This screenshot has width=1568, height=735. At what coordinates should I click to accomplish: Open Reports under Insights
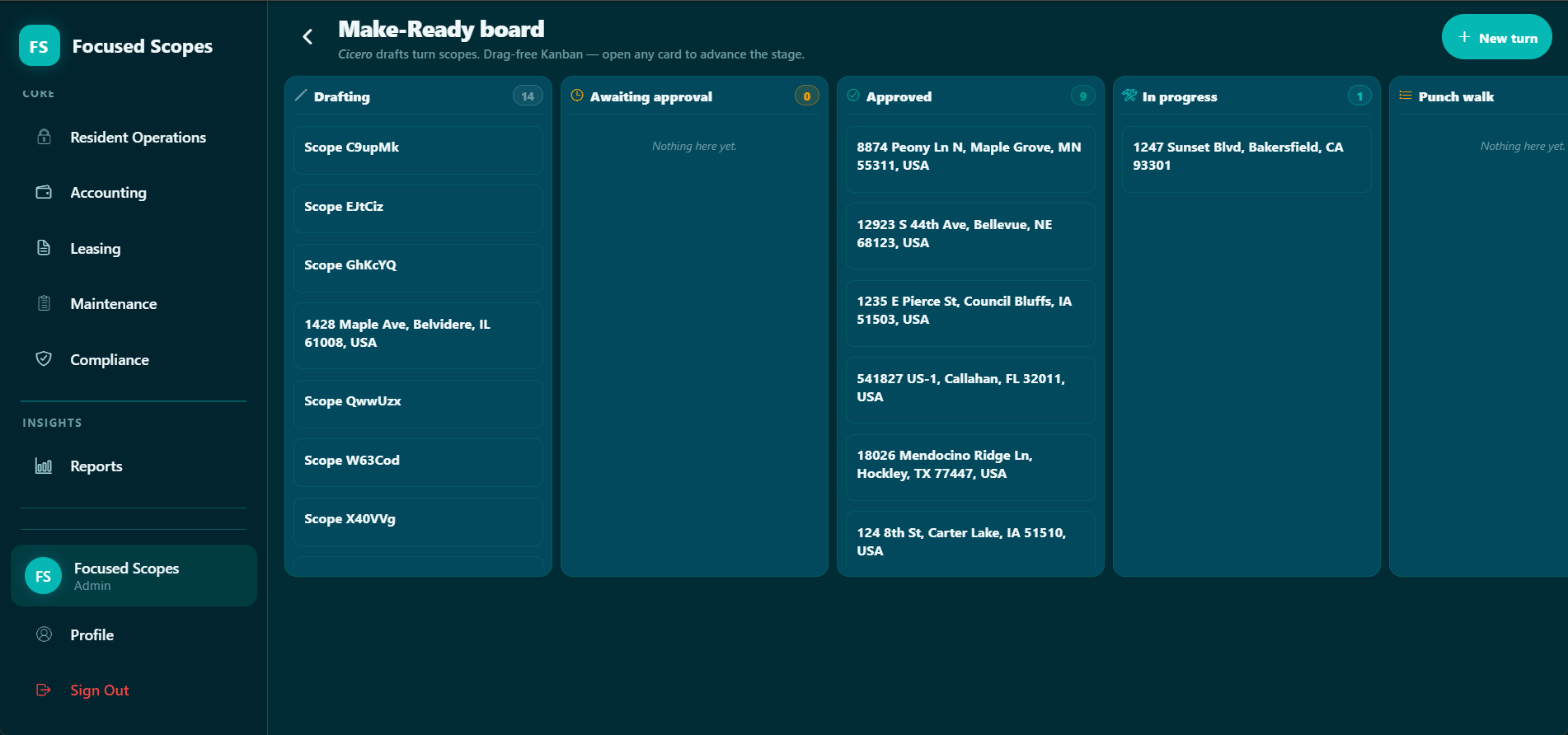click(x=134, y=466)
